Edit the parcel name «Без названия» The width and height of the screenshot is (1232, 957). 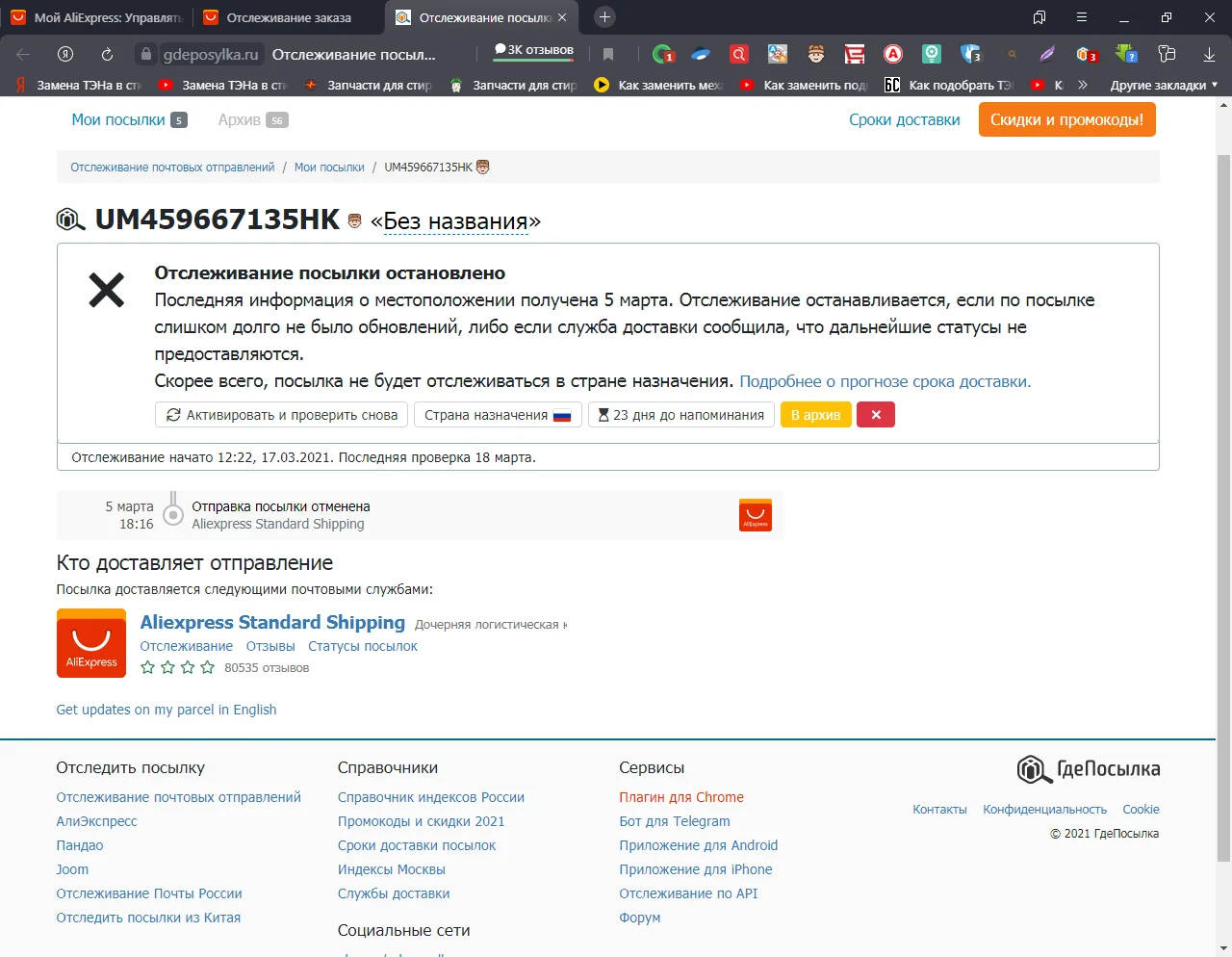click(x=455, y=221)
